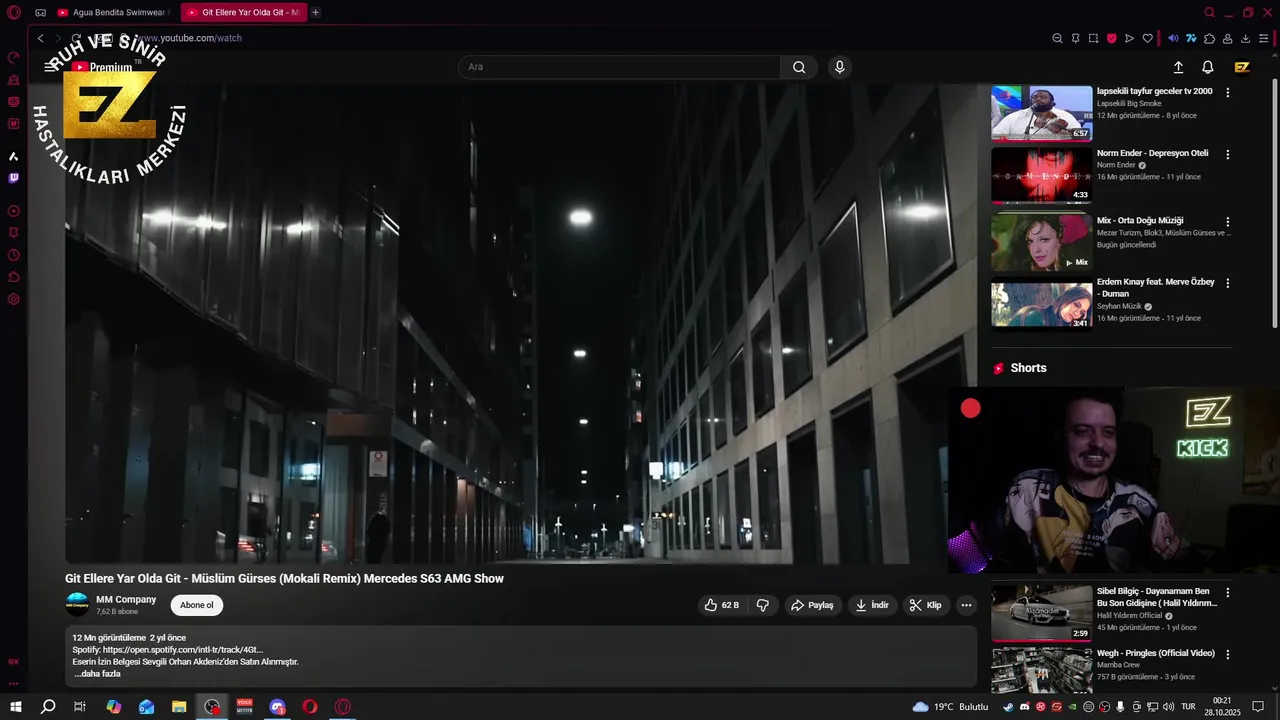Open more actions ellipsis under video
1280x720 pixels.
pyautogui.click(x=966, y=605)
